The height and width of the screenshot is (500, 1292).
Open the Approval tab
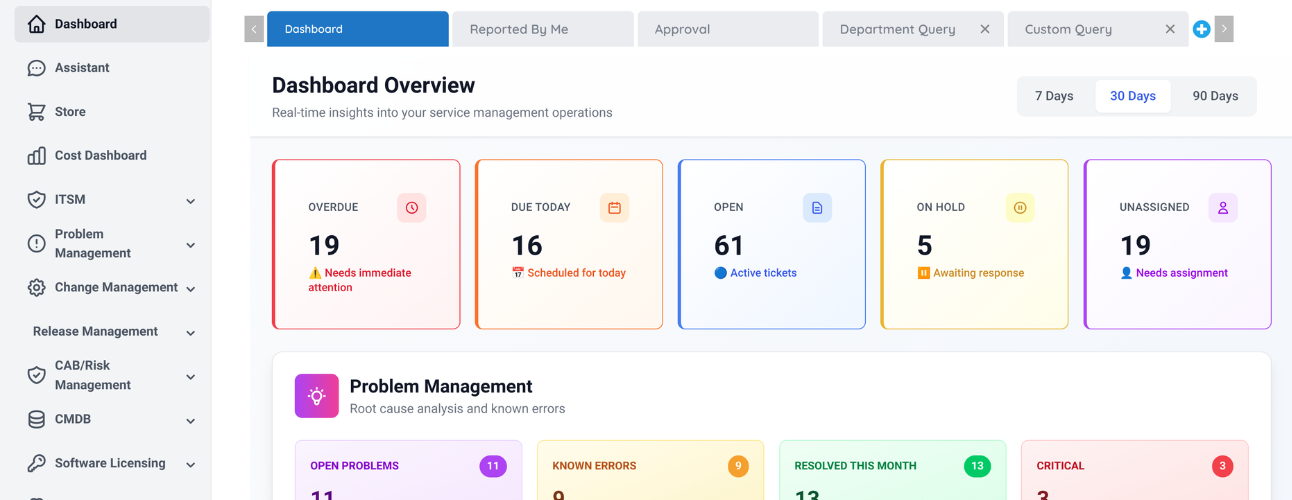(x=727, y=29)
